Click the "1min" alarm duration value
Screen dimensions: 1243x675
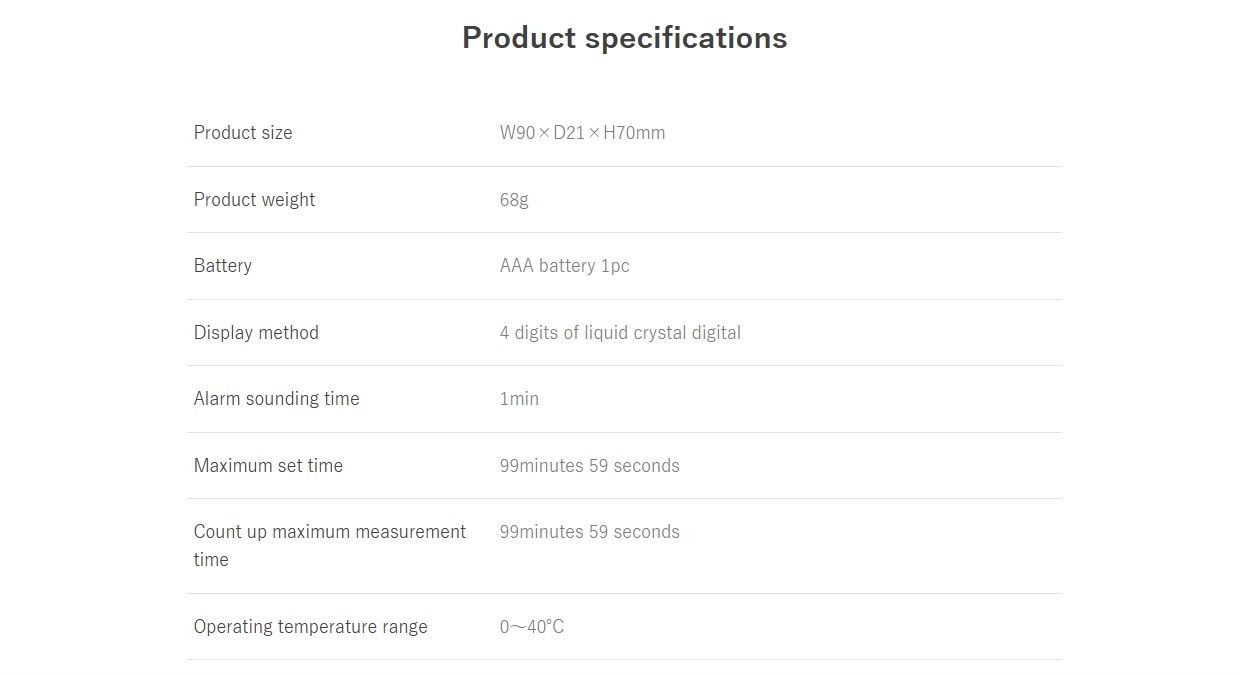(519, 399)
